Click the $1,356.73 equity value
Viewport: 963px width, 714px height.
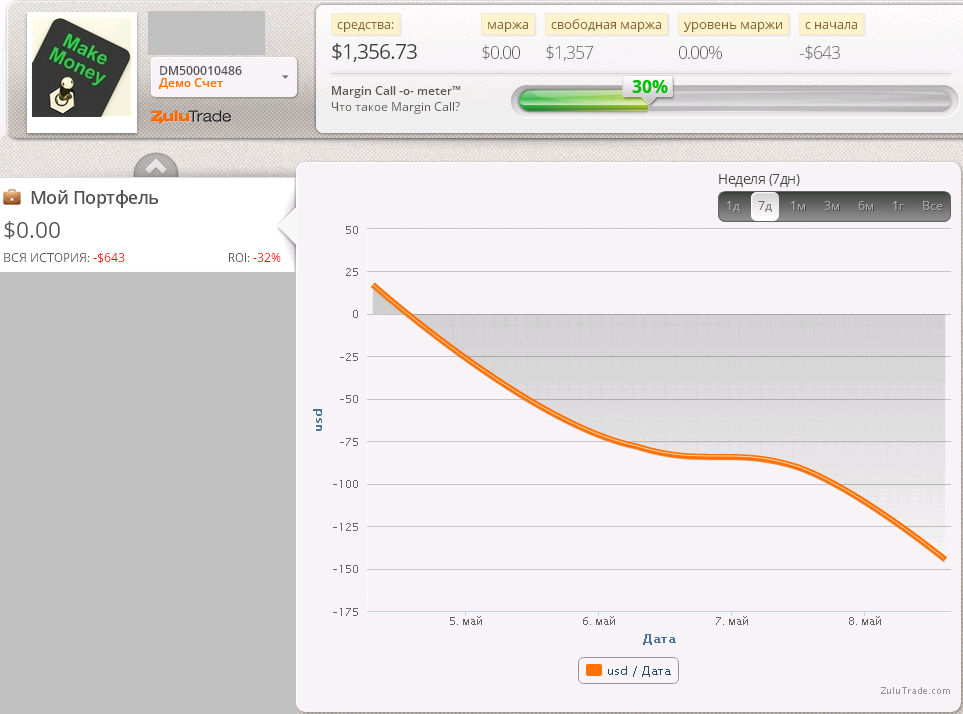coord(374,52)
